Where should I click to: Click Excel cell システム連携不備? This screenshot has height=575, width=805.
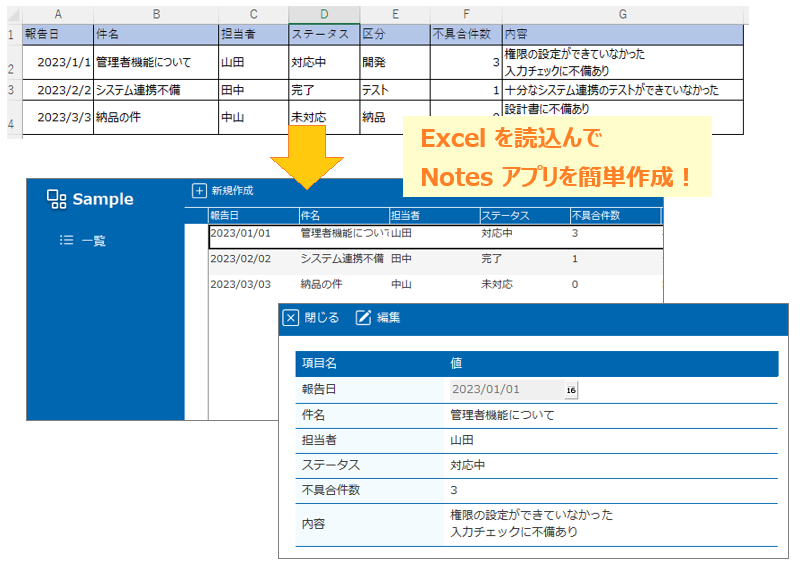click(156, 90)
